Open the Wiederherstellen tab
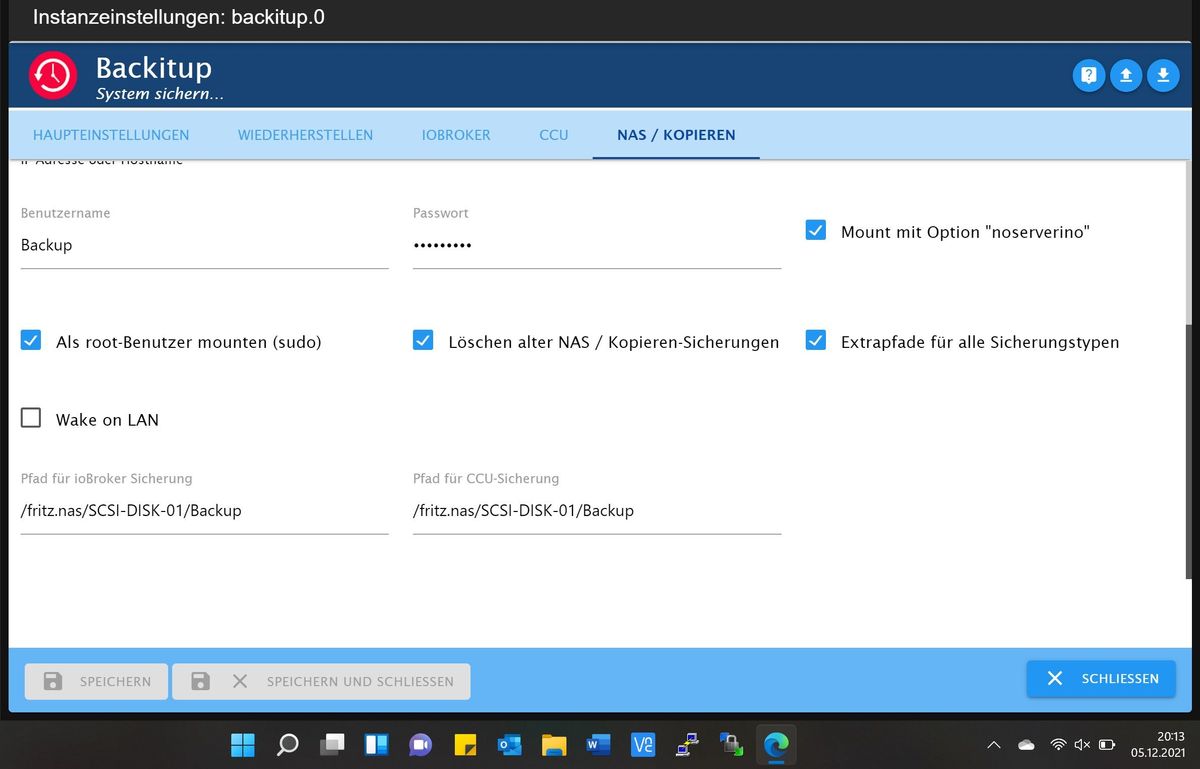 pos(305,135)
